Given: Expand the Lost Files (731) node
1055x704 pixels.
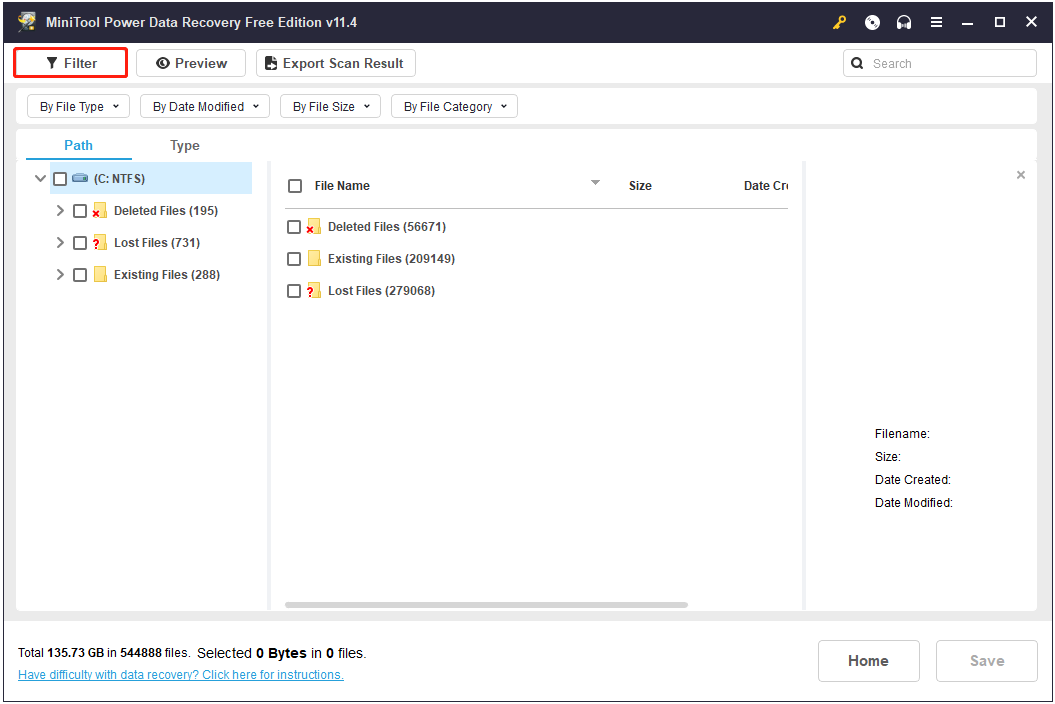Looking at the screenshot, I should [60, 242].
